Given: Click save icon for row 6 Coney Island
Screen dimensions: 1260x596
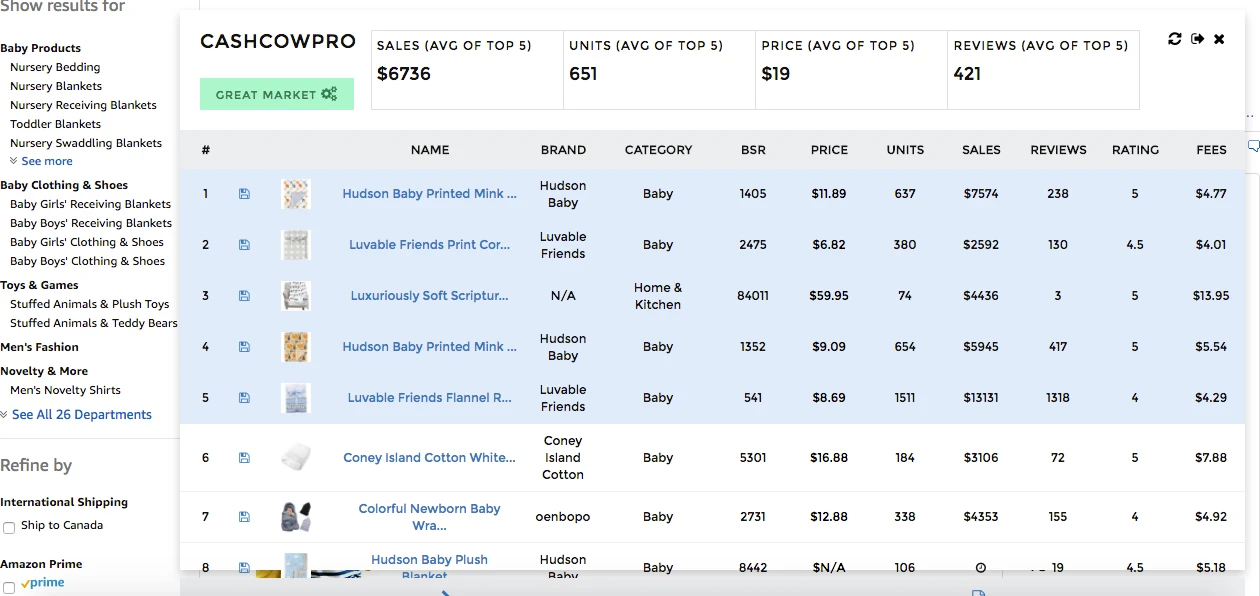Looking at the screenshot, I should tap(244, 458).
